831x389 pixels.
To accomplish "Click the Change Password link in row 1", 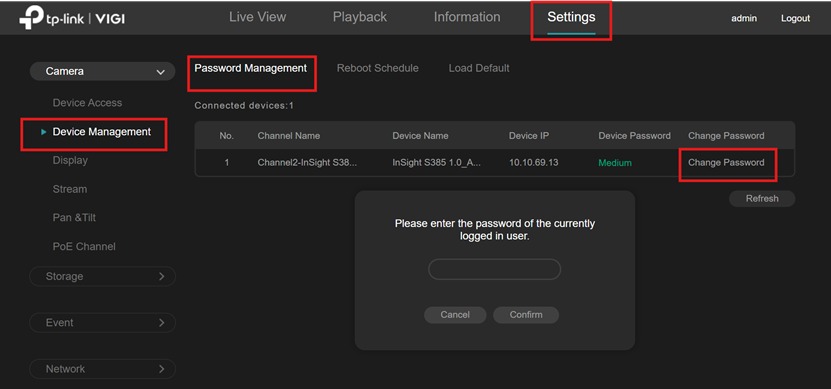I will (x=726, y=163).
